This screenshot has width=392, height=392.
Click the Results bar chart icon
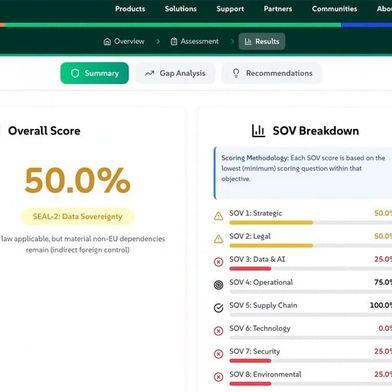pyautogui.click(x=248, y=42)
